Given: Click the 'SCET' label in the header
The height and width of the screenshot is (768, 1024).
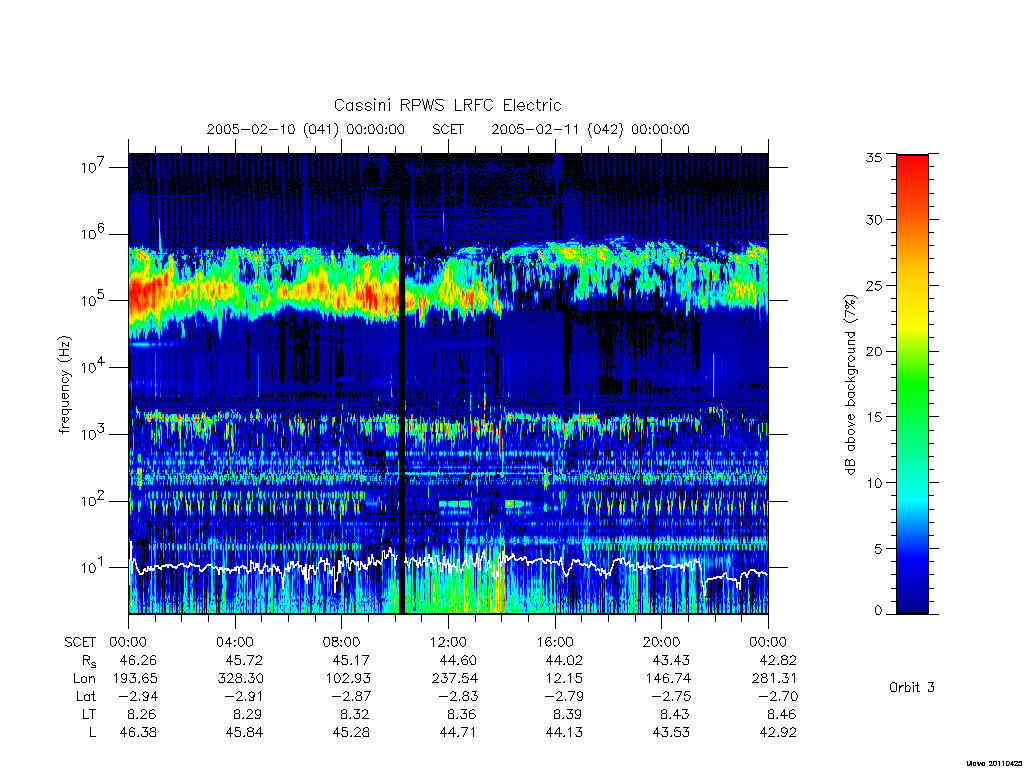Looking at the screenshot, I should [448, 129].
